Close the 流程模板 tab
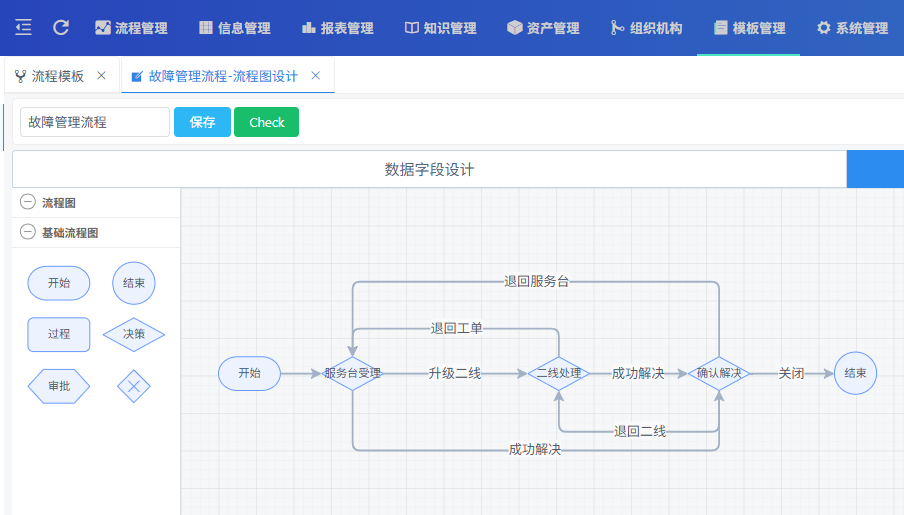The image size is (904, 515). click(101, 76)
